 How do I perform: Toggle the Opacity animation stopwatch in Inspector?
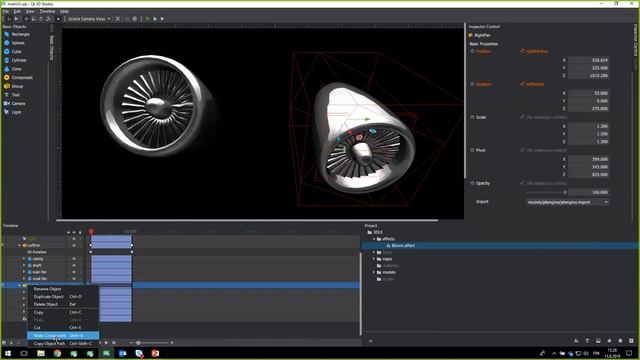point(472,183)
